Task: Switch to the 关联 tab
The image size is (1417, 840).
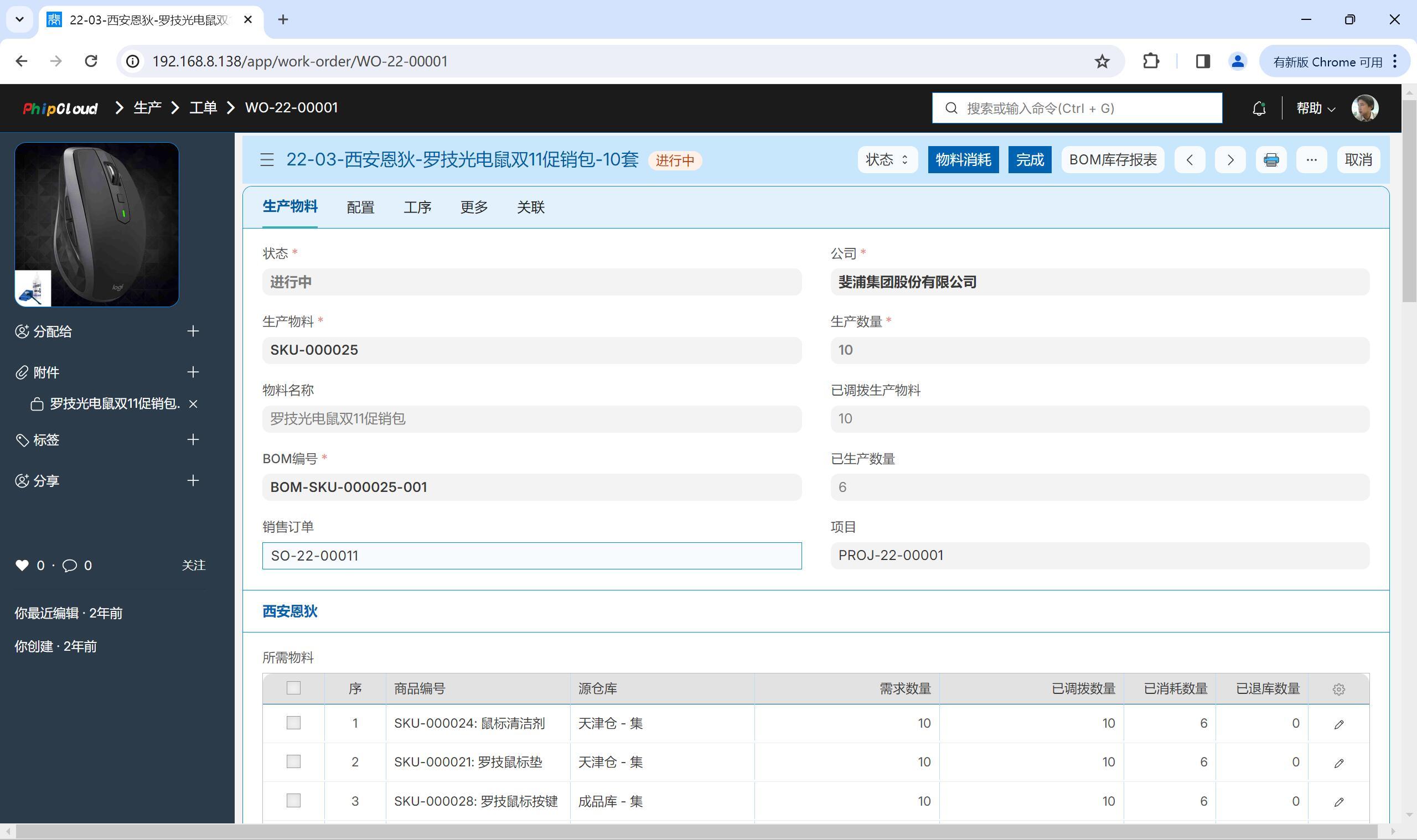Action: click(x=530, y=207)
